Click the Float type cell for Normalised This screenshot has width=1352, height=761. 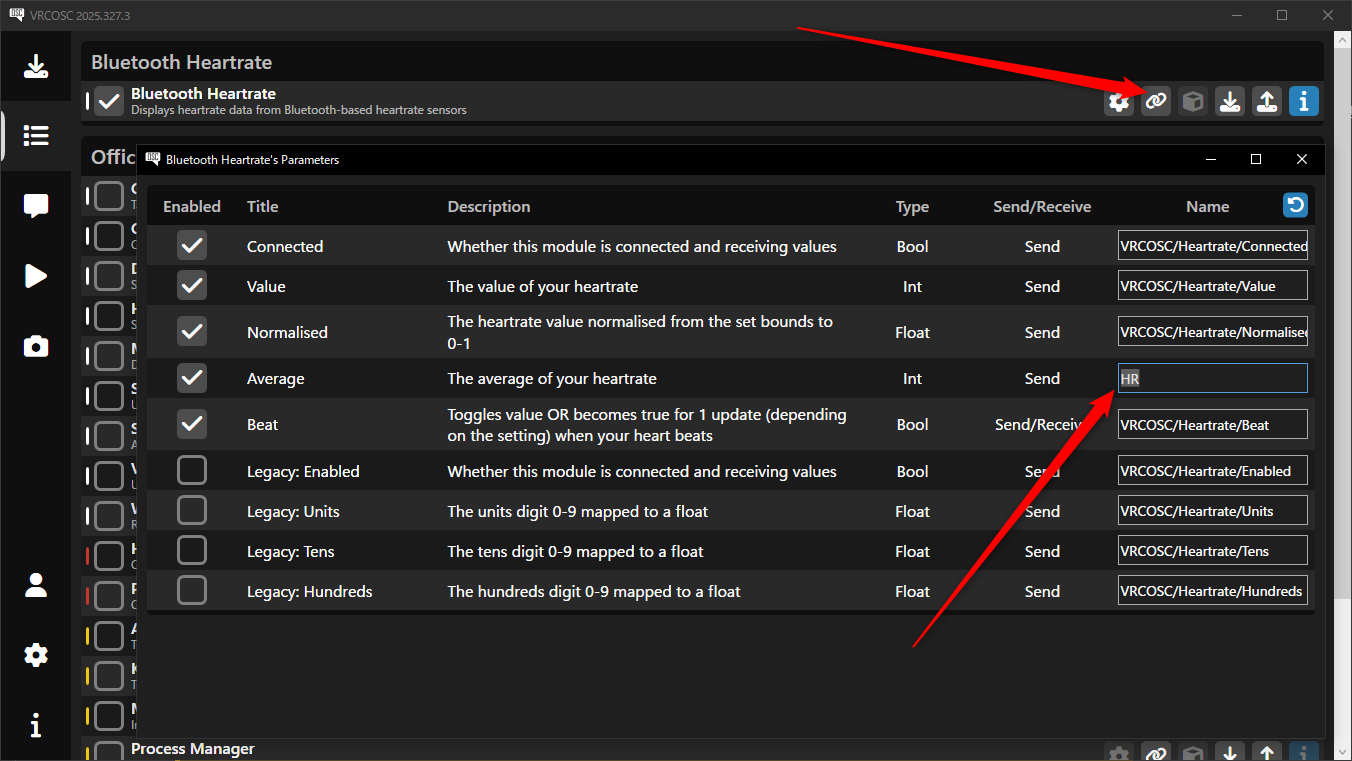click(x=912, y=332)
